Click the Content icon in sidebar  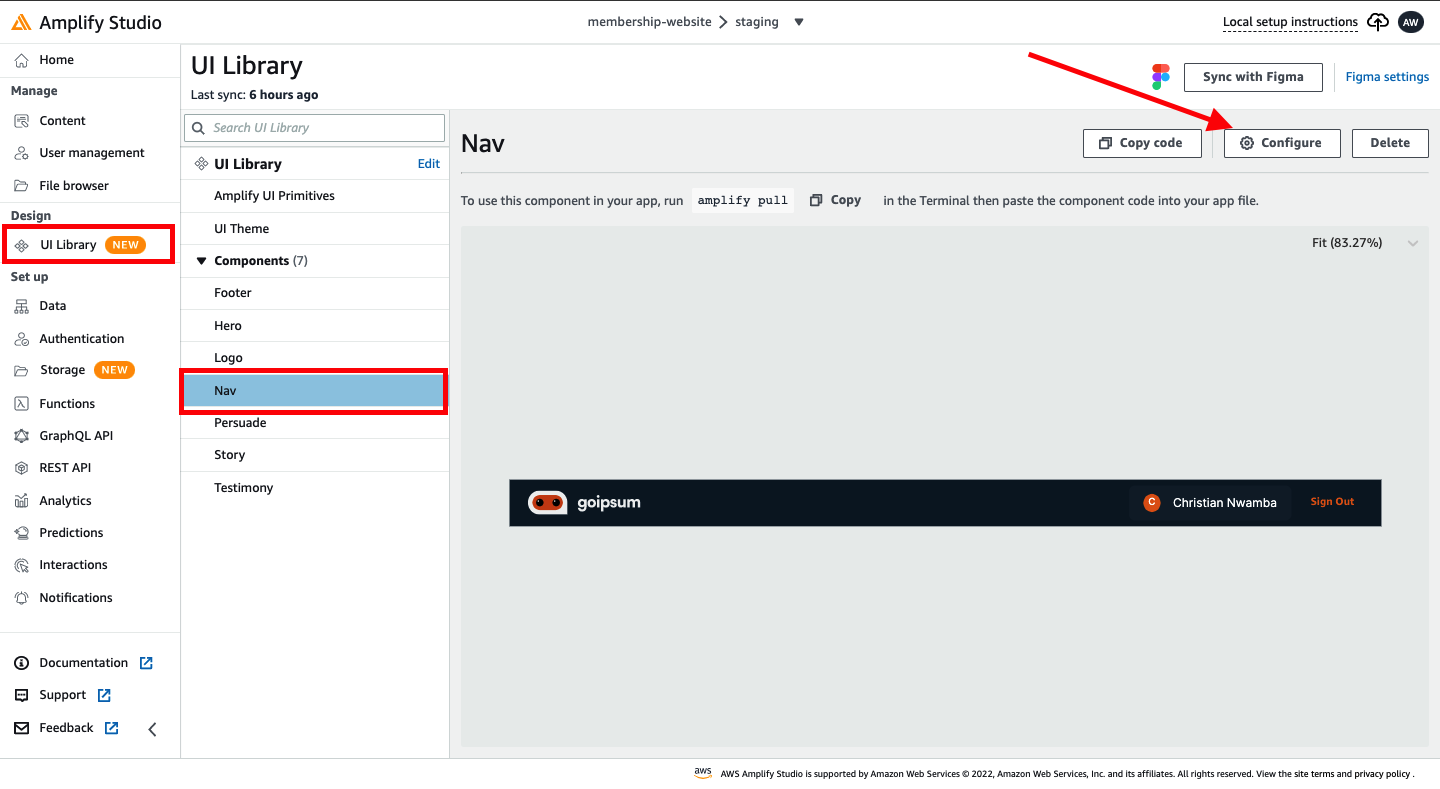[x=21, y=121]
